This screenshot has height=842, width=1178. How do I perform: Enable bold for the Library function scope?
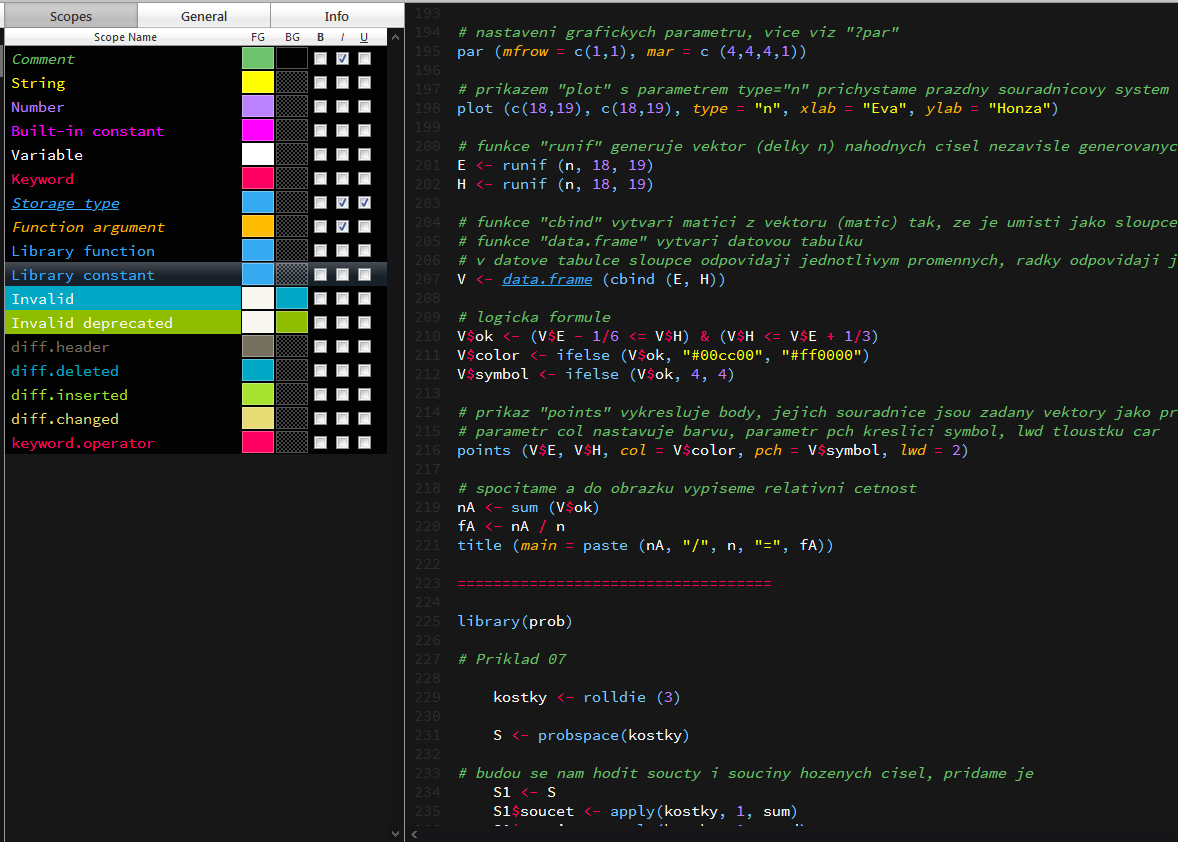(320, 251)
